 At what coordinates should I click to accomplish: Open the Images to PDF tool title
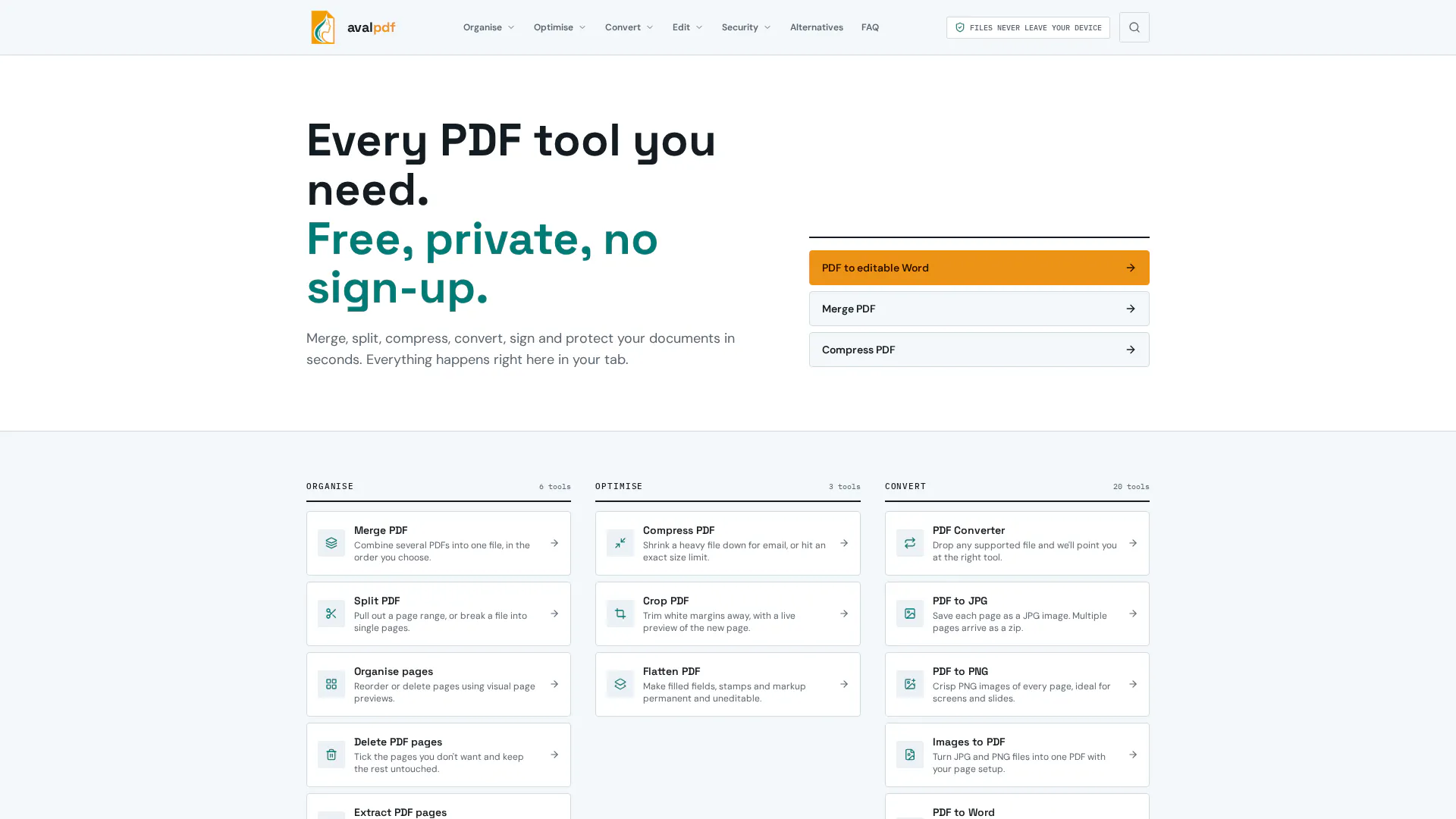click(968, 742)
